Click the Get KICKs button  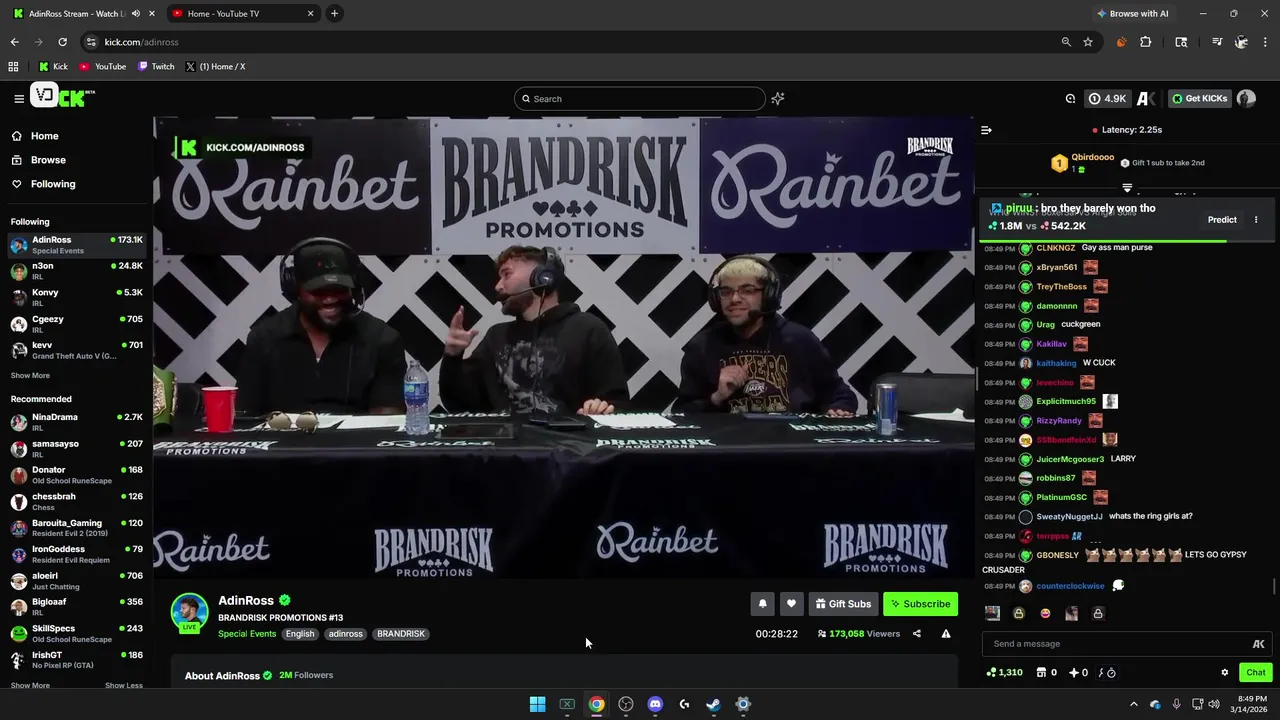(x=1198, y=98)
